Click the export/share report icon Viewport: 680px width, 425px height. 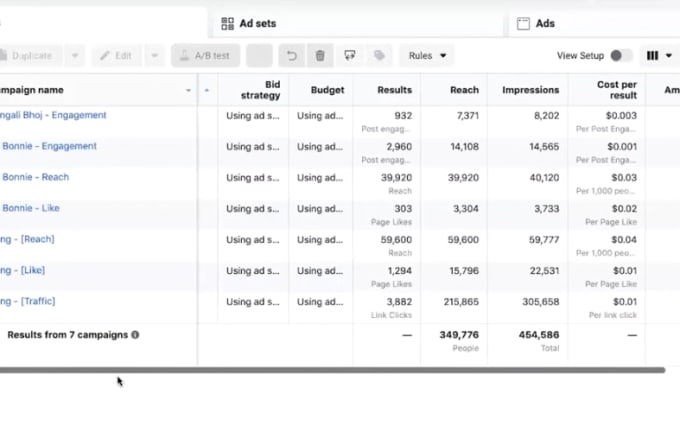click(x=350, y=56)
